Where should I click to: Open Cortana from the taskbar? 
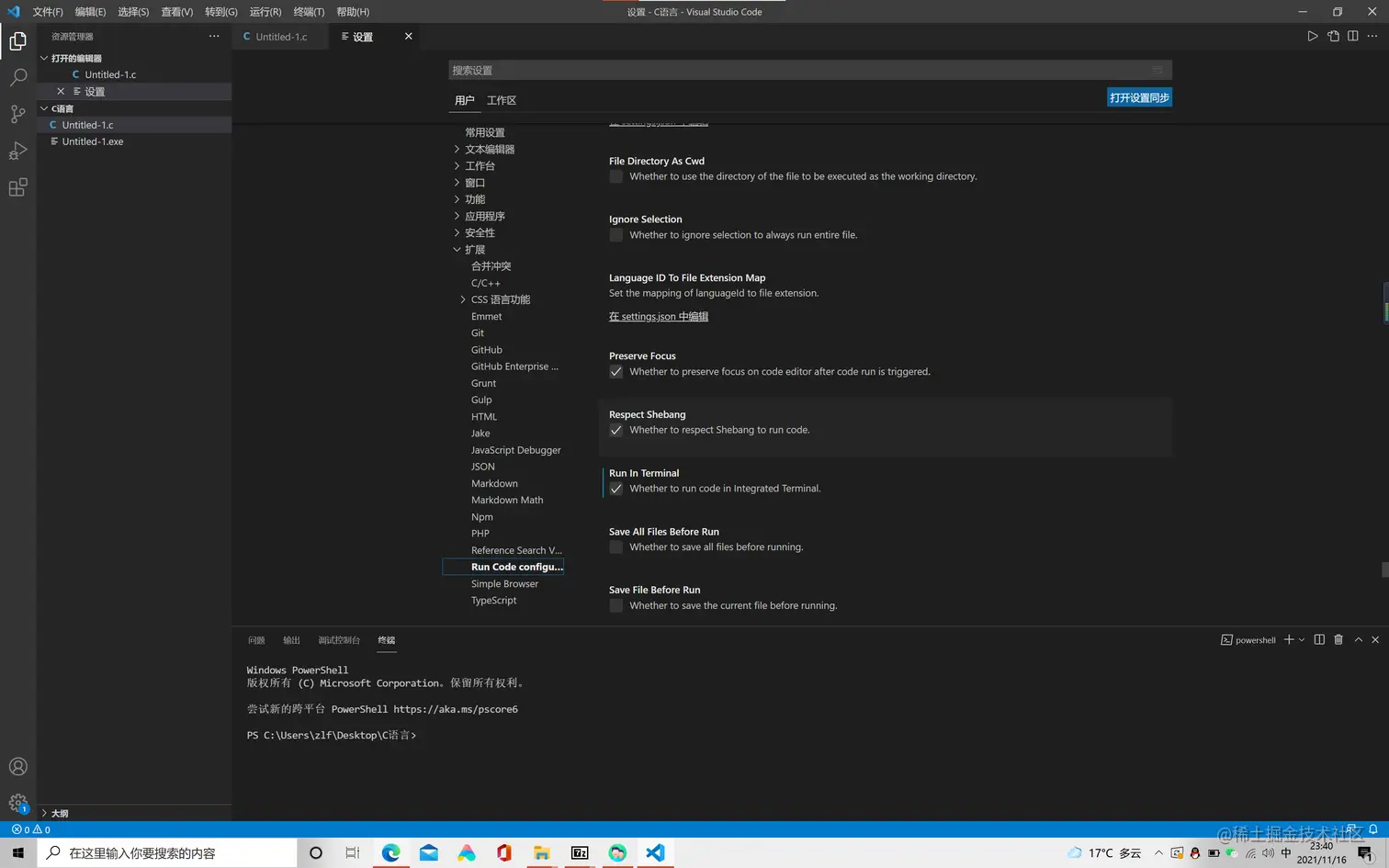(316, 853)
